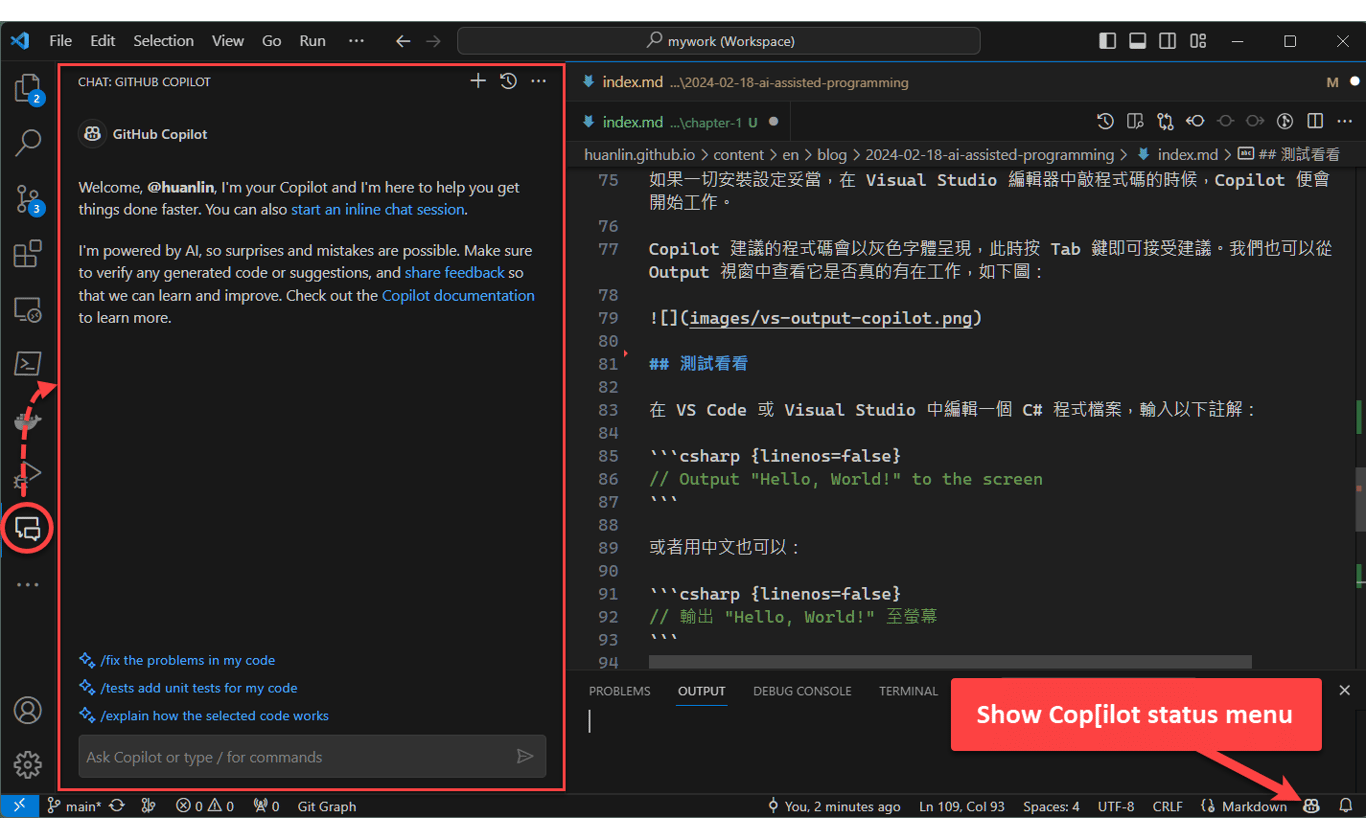Open editor more actions menu
This screenshot has height=840, width=1366.
pos(1346,121)
